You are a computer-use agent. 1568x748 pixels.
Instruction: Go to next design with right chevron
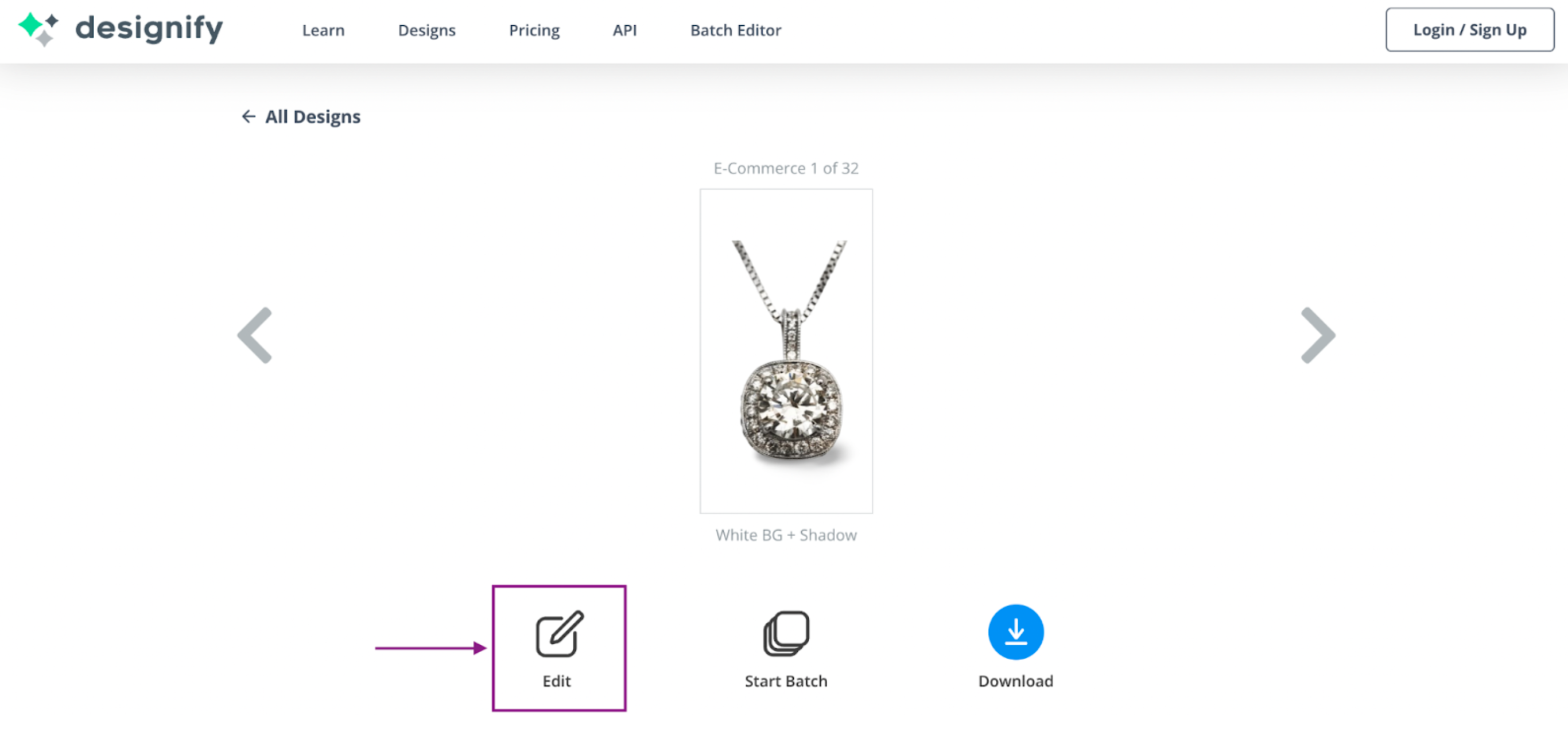(x=1317, y=335)
